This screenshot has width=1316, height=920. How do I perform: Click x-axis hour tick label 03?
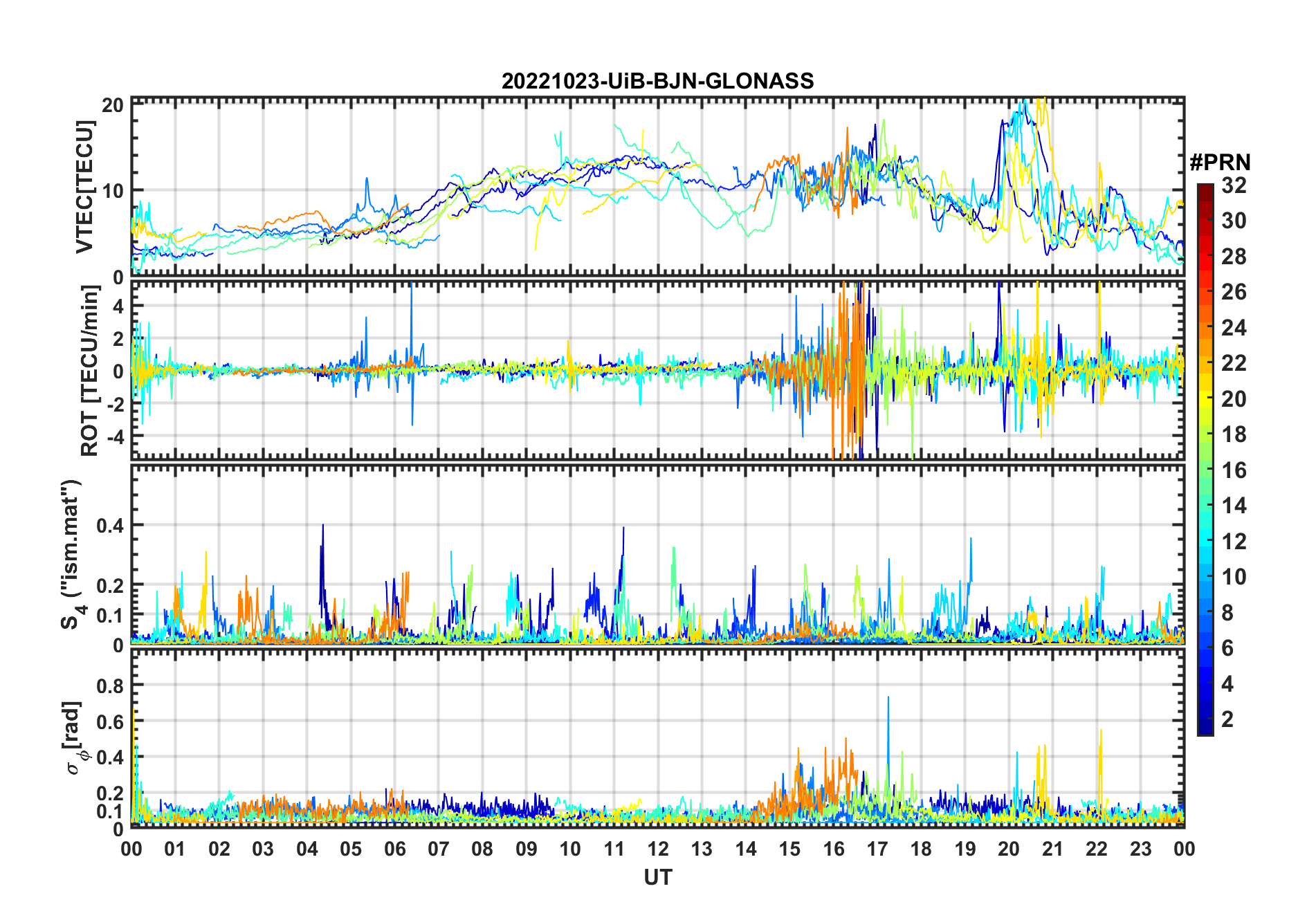(x=263, y=849)
